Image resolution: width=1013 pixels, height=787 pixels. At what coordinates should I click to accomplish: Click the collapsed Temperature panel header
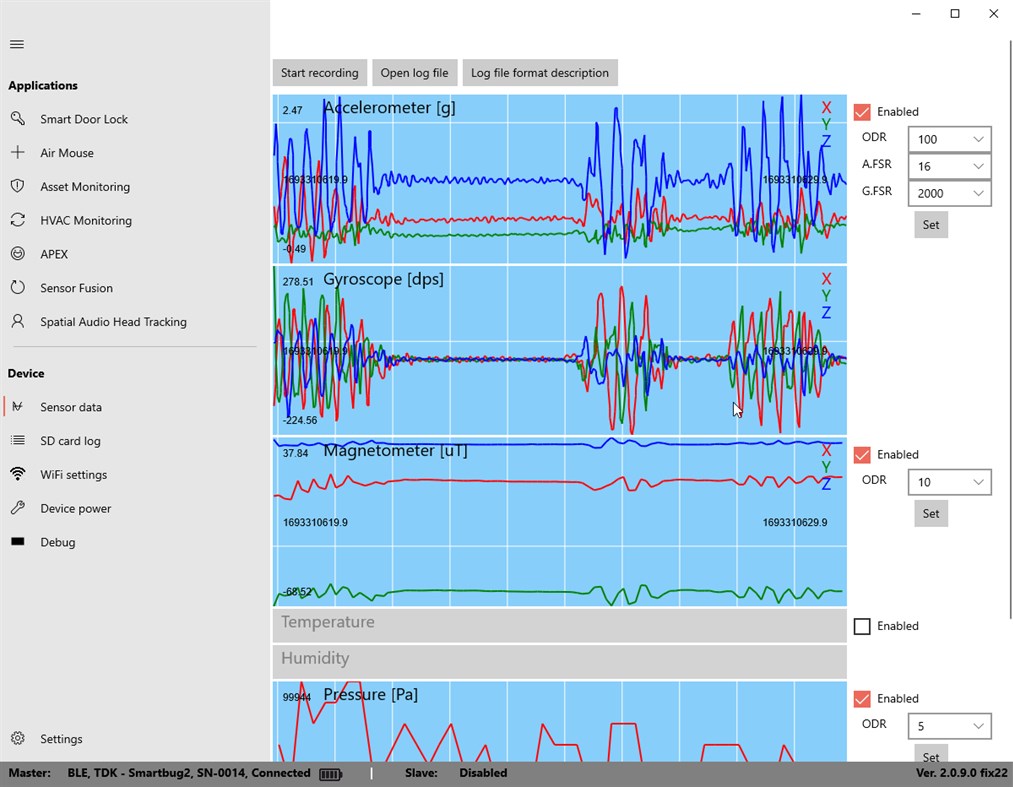(559, 625)
